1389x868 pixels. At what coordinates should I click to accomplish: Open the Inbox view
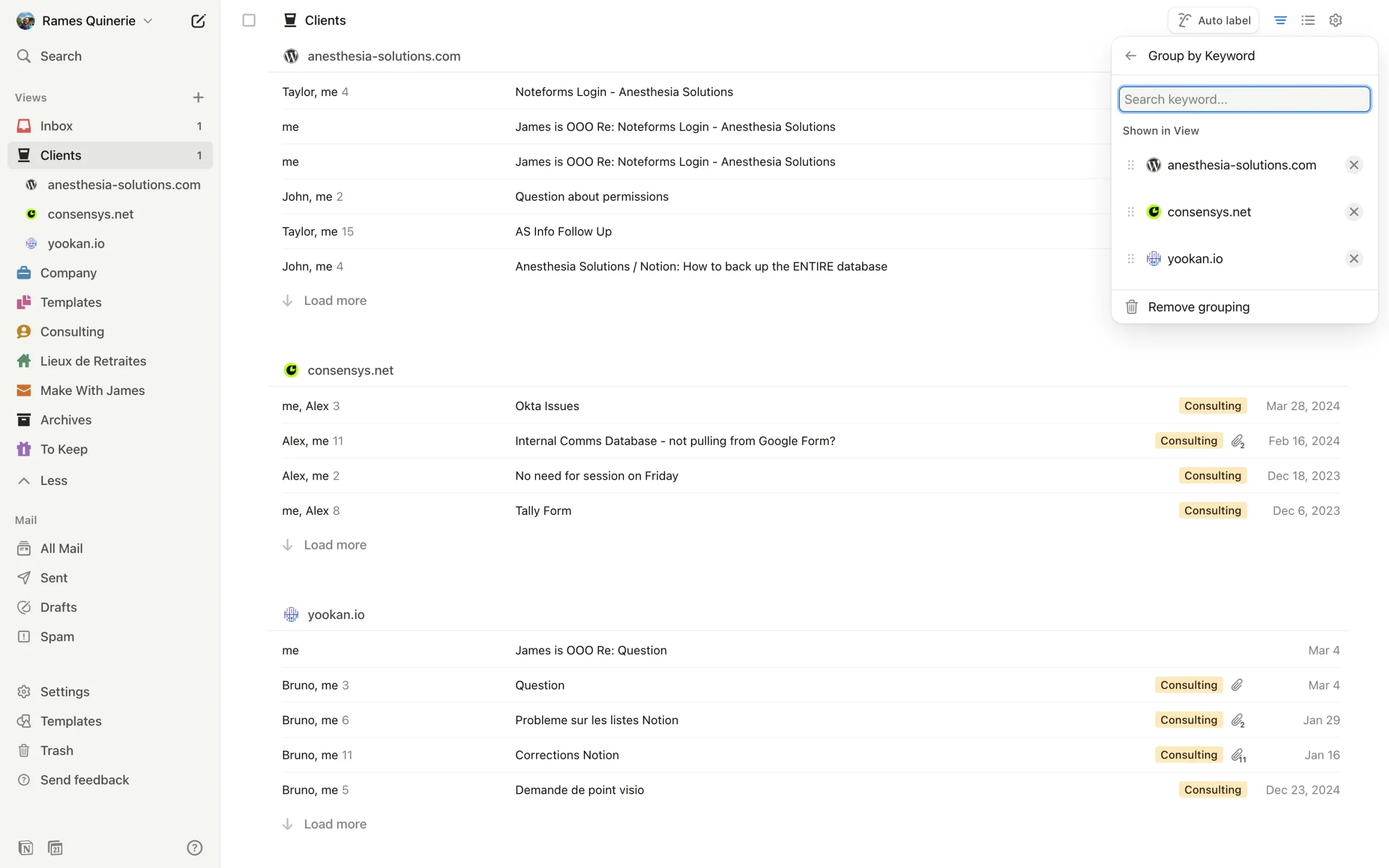56,126
